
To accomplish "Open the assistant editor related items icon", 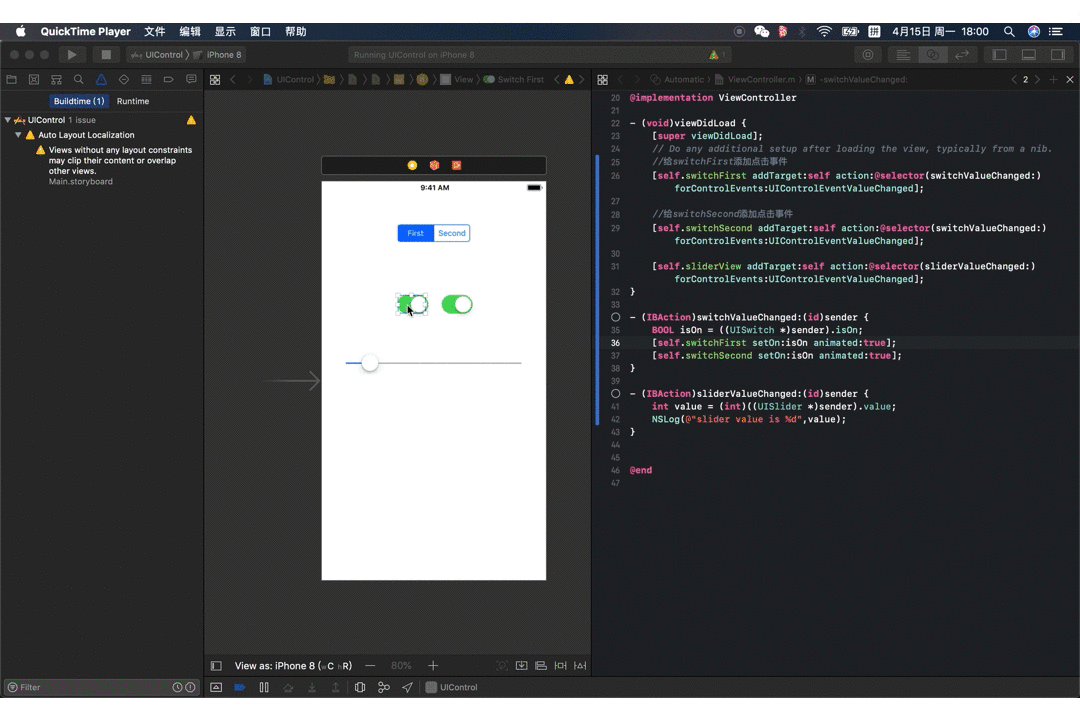I will click(x=603, y=80).
